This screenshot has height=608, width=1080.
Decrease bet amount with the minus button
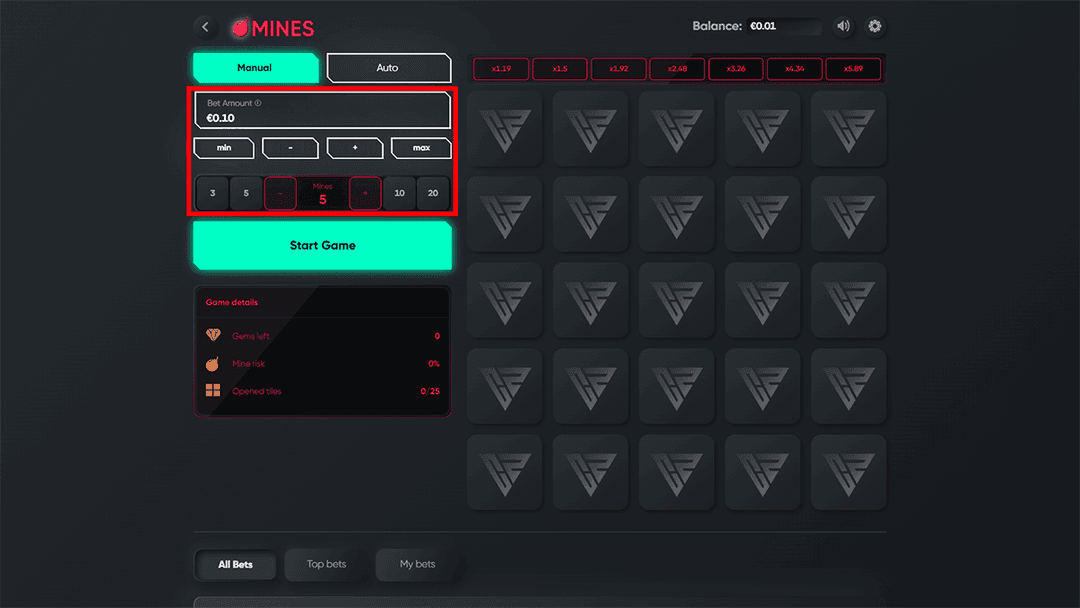[x=290, y=147]
